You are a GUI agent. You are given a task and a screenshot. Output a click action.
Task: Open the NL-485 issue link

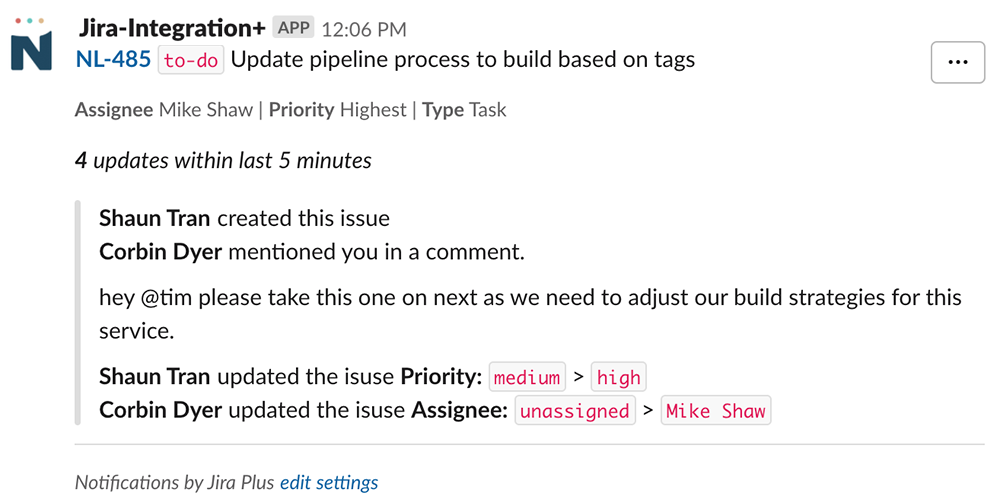pyautogui.click(x=114, y=60)
